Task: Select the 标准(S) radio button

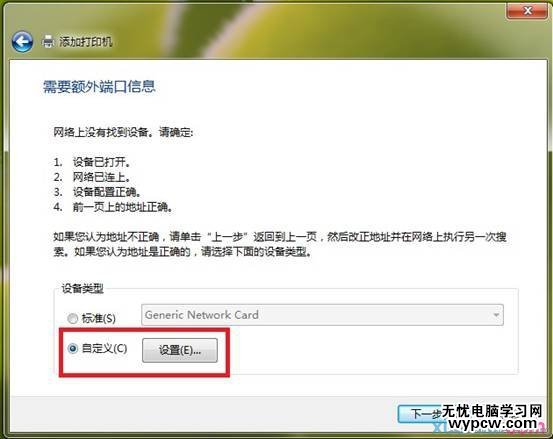Action: [x=73, y=319]
